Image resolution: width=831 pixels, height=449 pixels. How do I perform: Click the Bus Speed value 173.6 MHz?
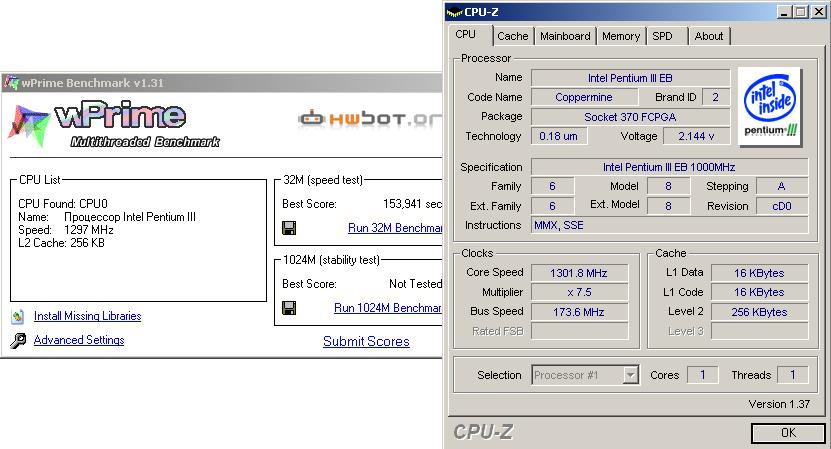click(x=579, y=312)
